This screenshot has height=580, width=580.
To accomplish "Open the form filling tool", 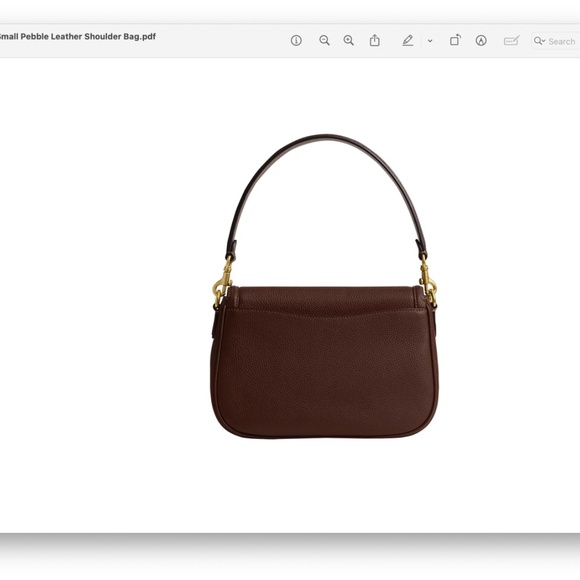I will pyautogui.click(x=512, y=41).
